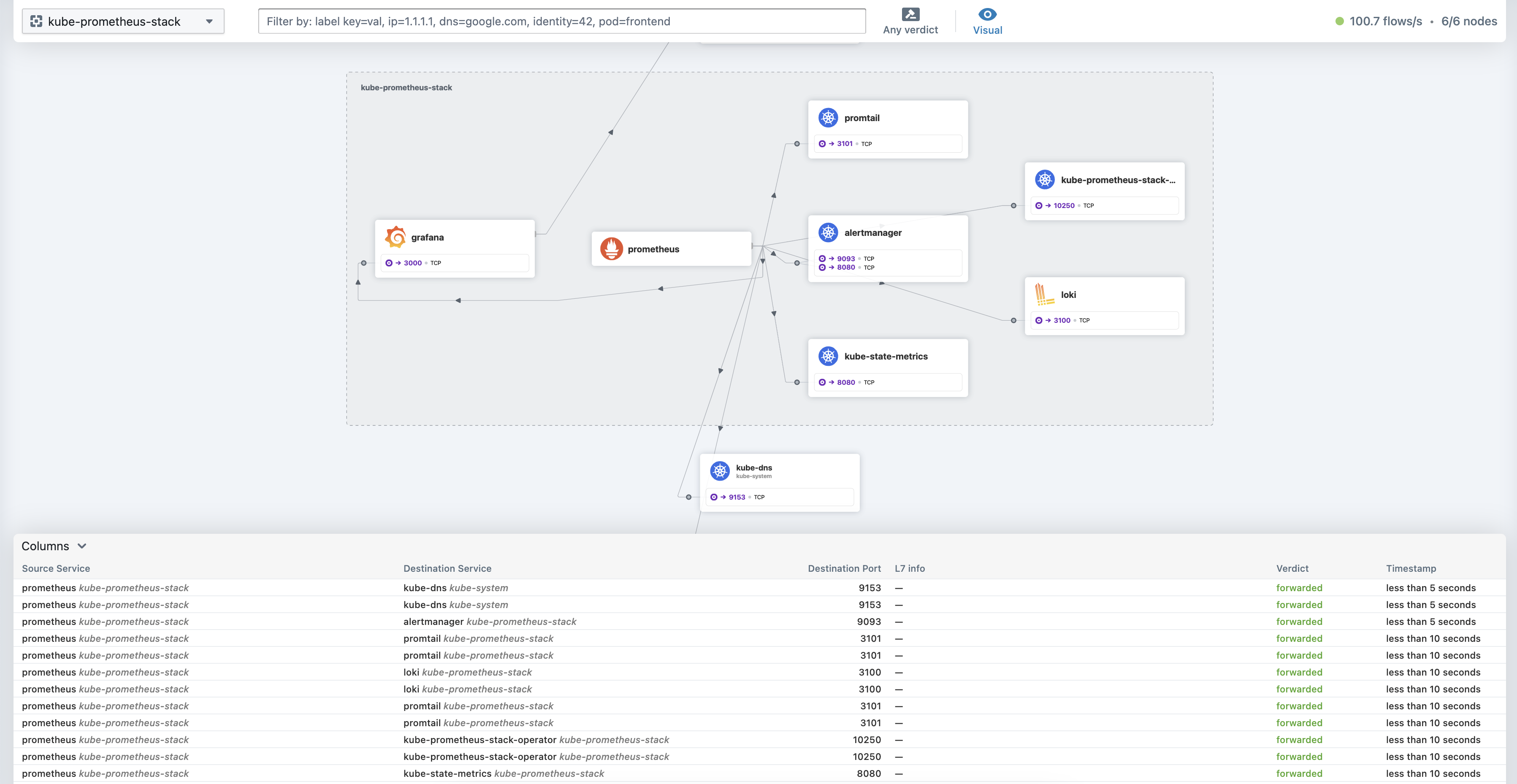Screen dimensions: 1517x784
Task: Select the kube-state-metrics card title in the map
Action: pyautogui.click(x=886, y=356)
